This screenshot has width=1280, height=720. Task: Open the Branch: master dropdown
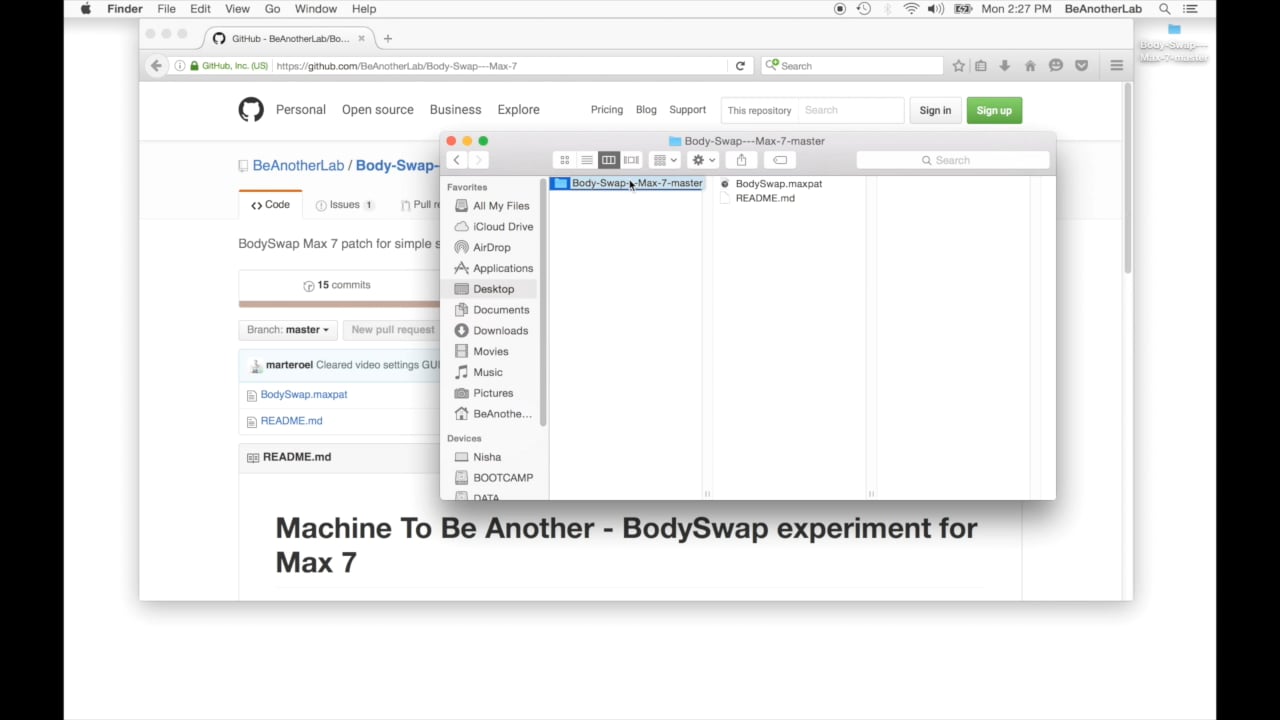point(288,330)
